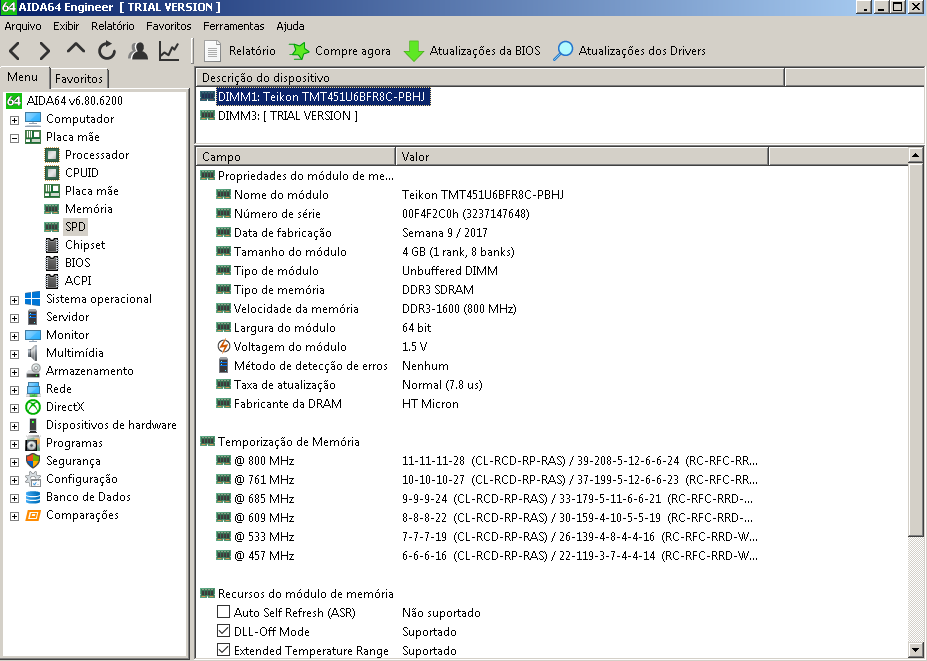This screenshot has height=661, width=927.
Task: Click the DirectX Xbox icon
Action: 33,407
